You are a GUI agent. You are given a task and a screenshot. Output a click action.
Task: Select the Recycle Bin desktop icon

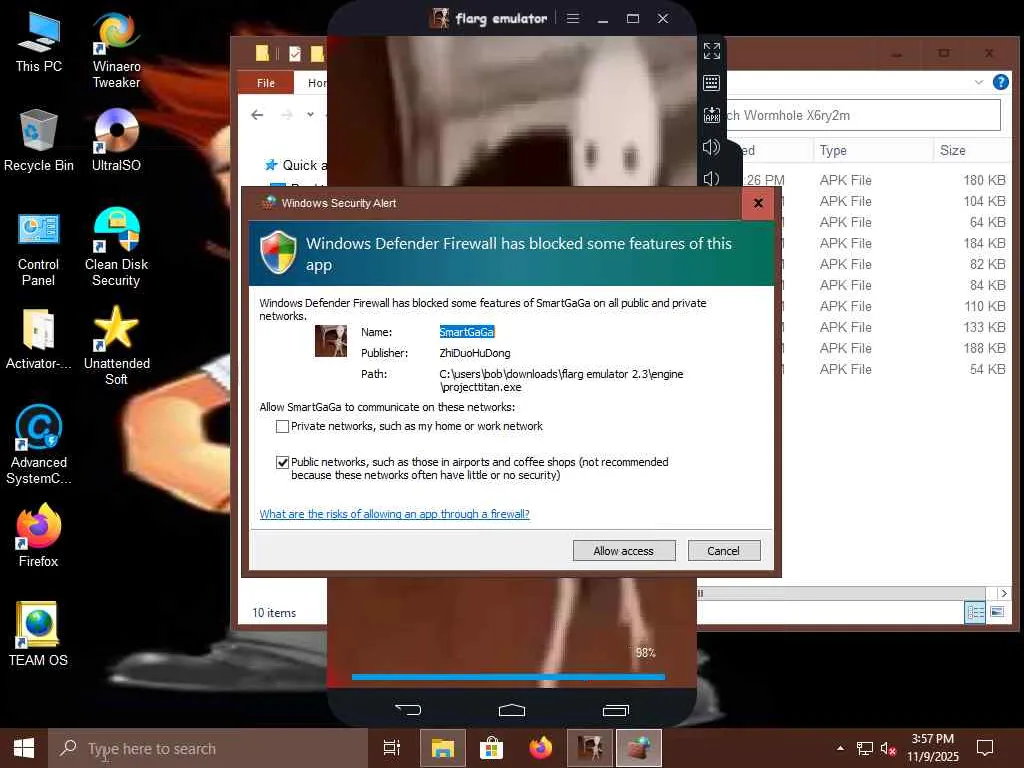[39, 141]
